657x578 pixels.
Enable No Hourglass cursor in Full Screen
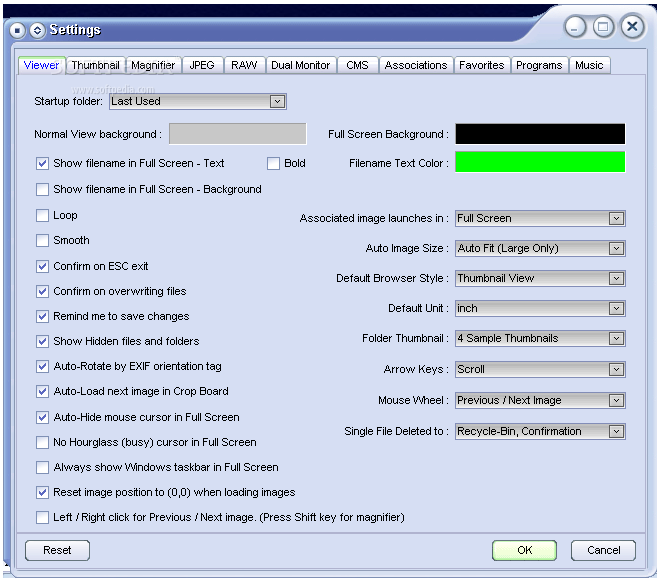(42, 443)
